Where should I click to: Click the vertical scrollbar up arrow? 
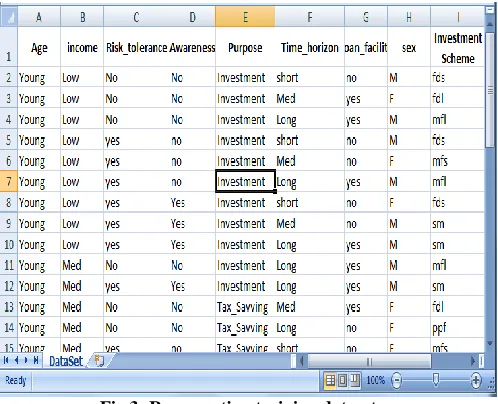tap(490, 24)
